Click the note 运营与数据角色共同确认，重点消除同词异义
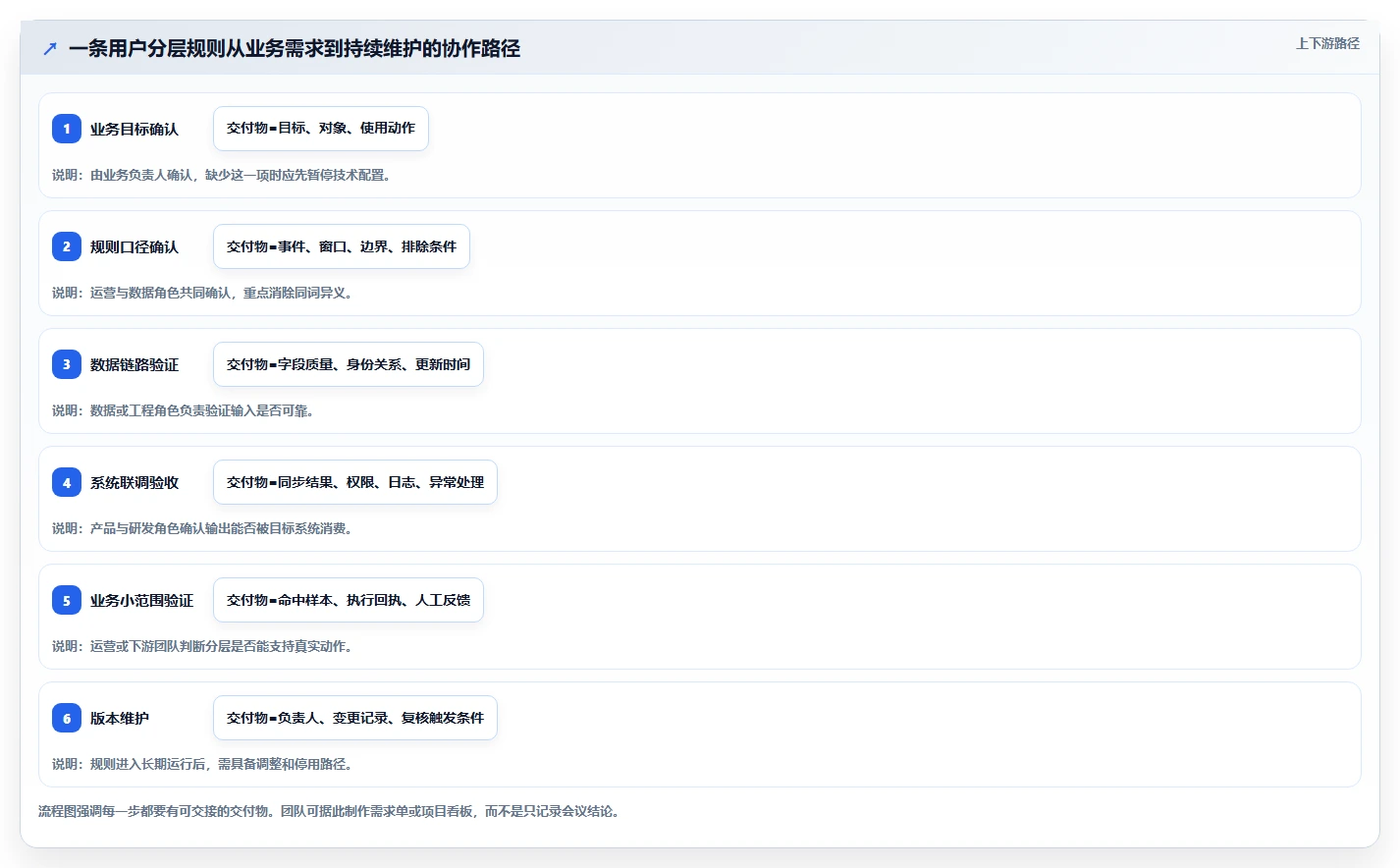This screenshot has height=868, width=1400. point(205,293)
